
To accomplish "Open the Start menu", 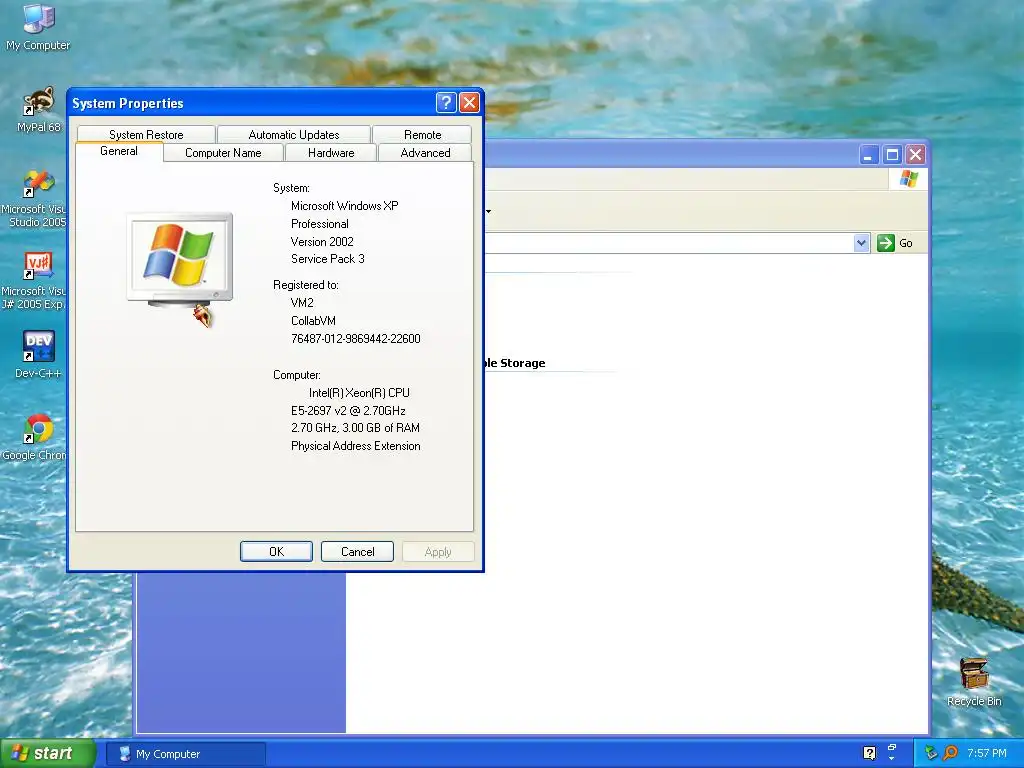I will [x=48, y=754].
